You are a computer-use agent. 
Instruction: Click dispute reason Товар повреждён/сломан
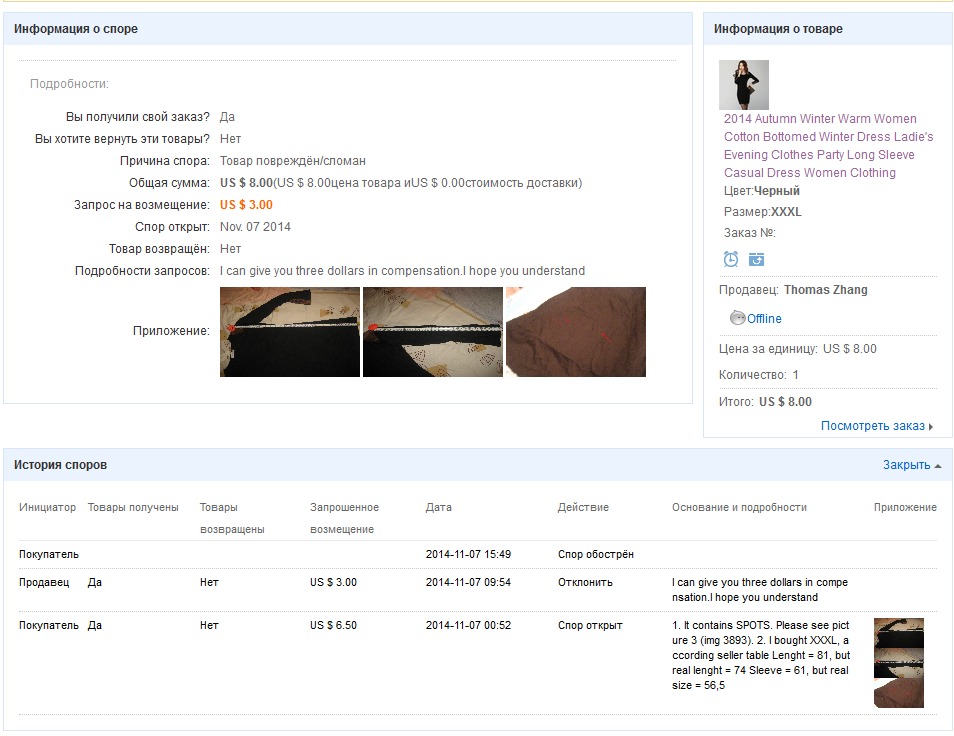(x=293, y=161)
